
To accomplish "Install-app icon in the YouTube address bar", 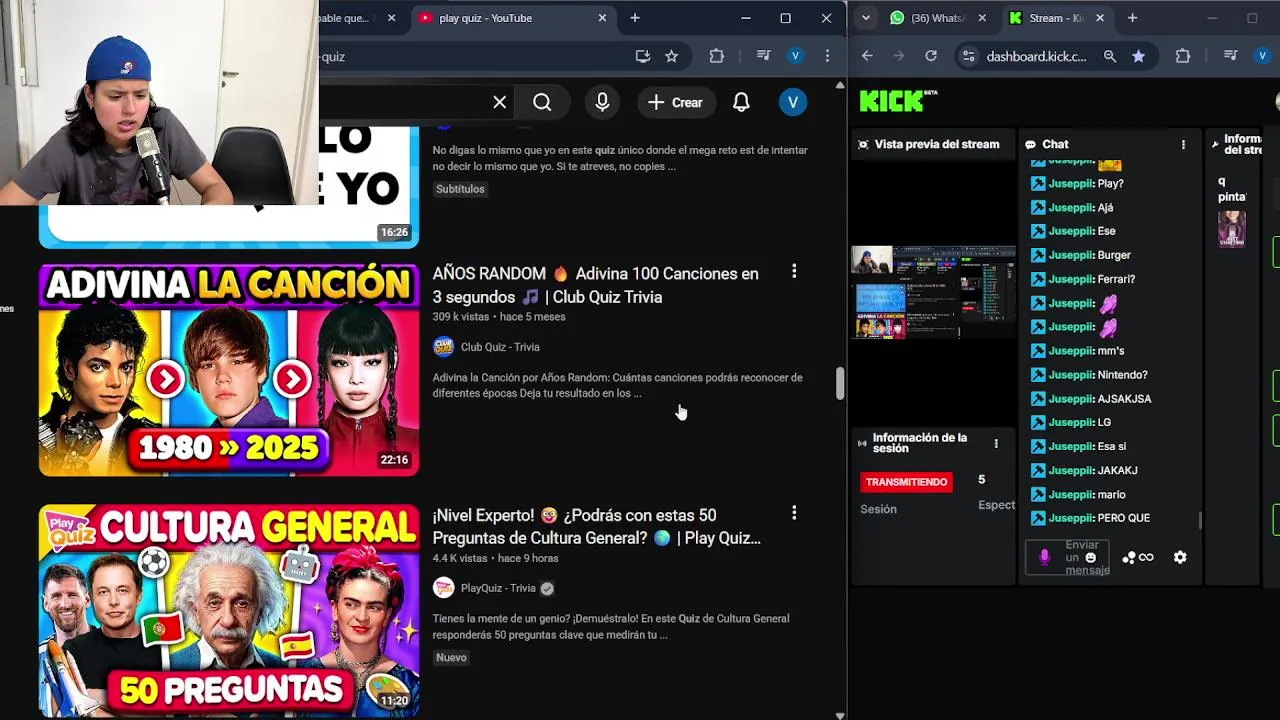I will pyautogui.click(x=643, y=56).
